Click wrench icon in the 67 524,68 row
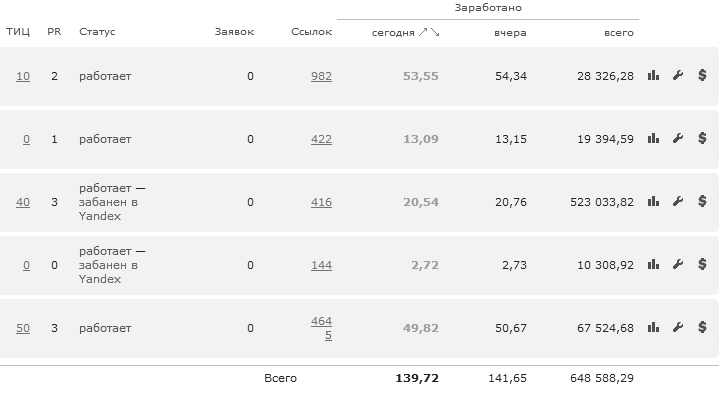The image size is (723, 406). pos(677,328)
